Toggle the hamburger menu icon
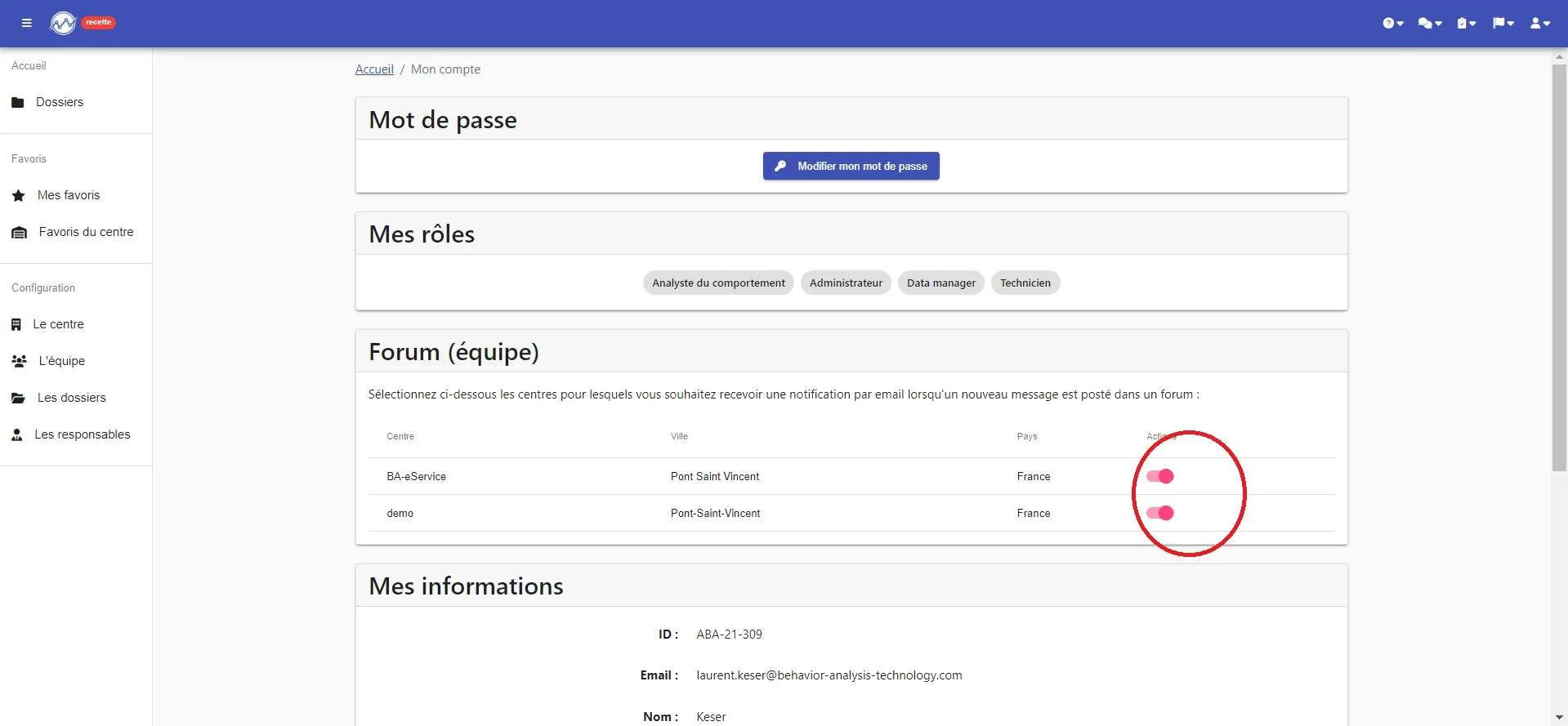 (27, 23)
